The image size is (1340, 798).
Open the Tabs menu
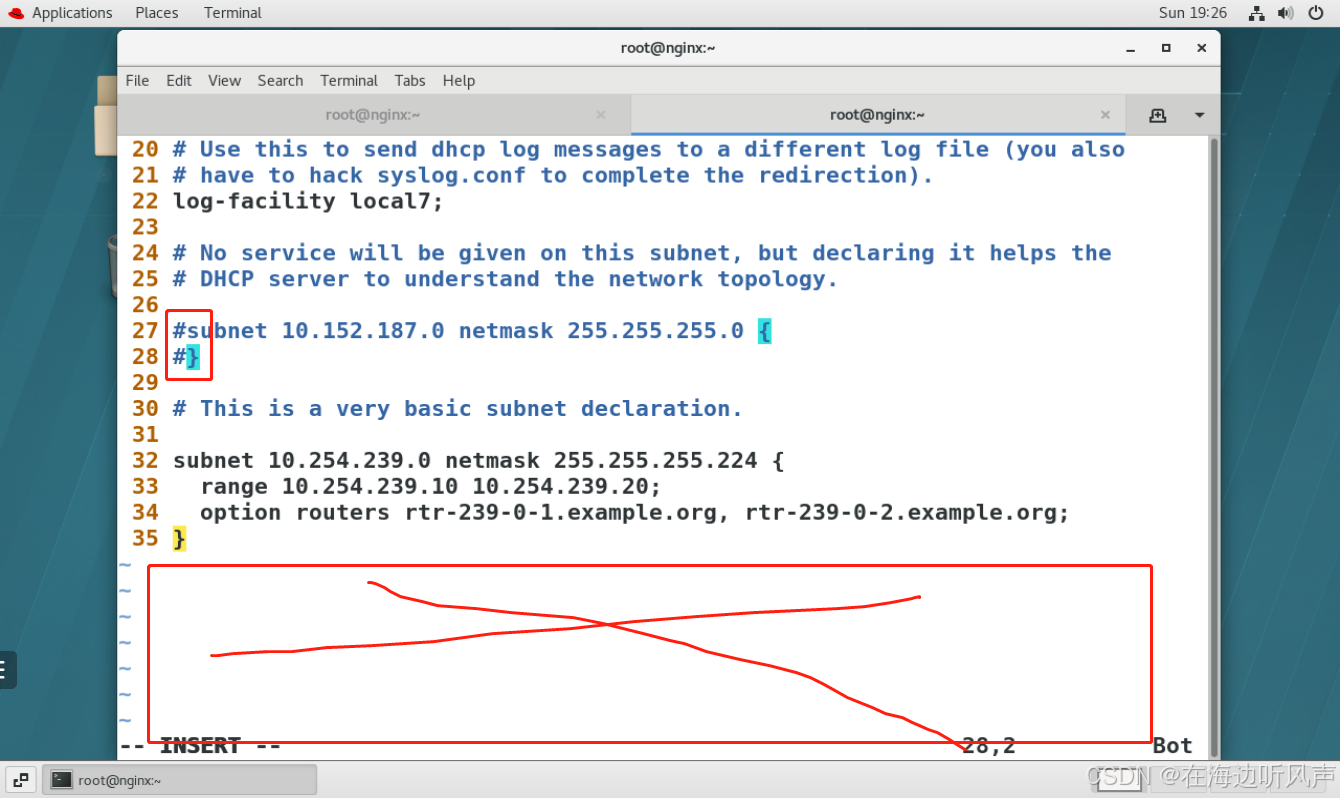(410, 81)
